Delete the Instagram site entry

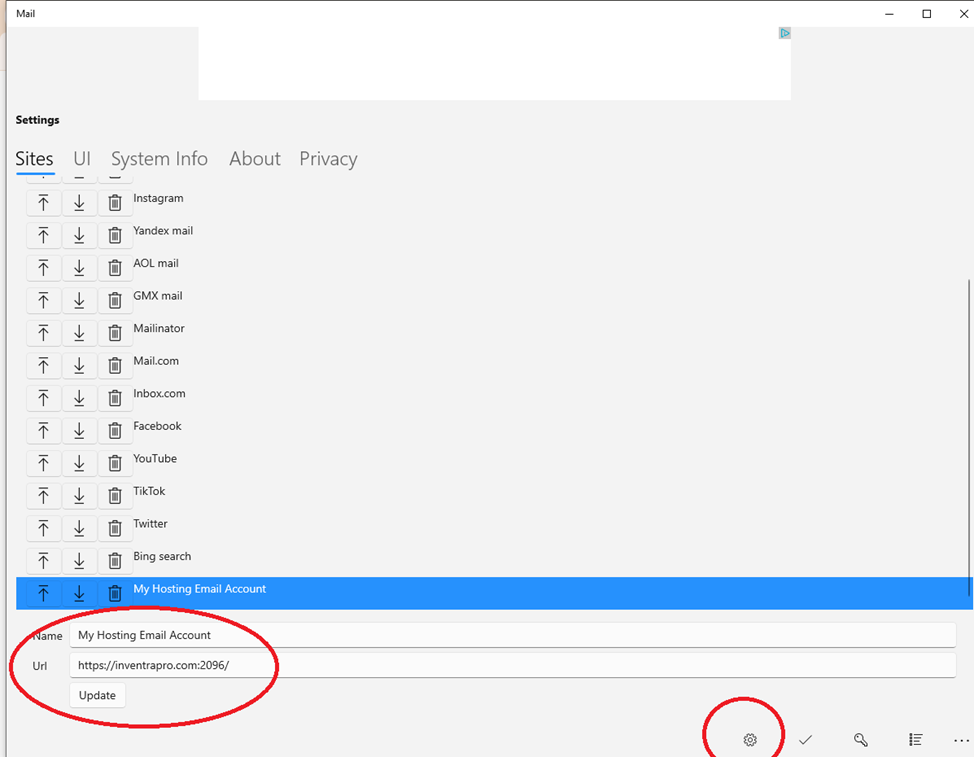115,203
